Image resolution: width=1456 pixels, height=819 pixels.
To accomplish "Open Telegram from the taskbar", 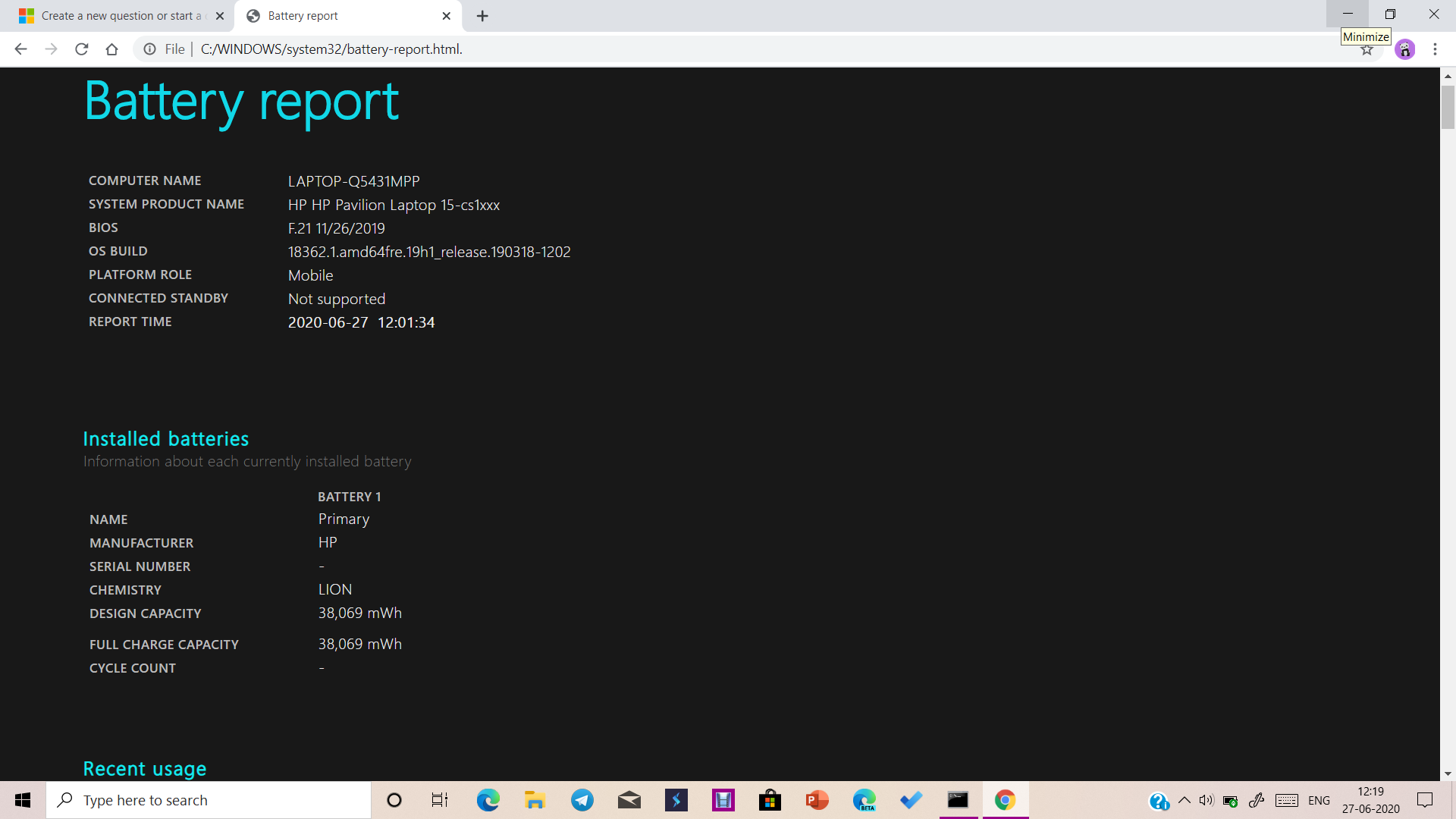I will click(x=582, y=800).
